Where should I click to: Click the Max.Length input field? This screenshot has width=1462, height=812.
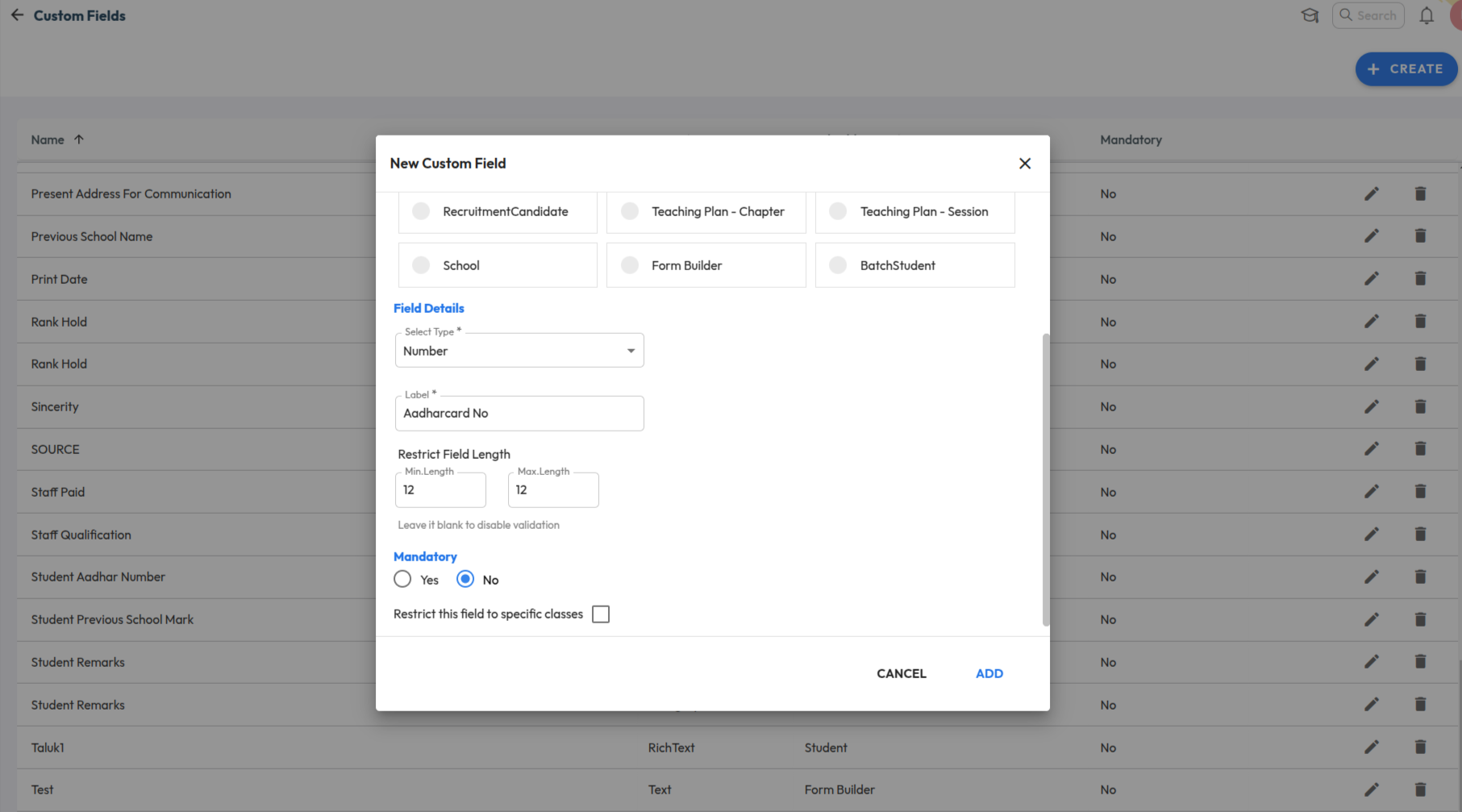pos(553,490)
